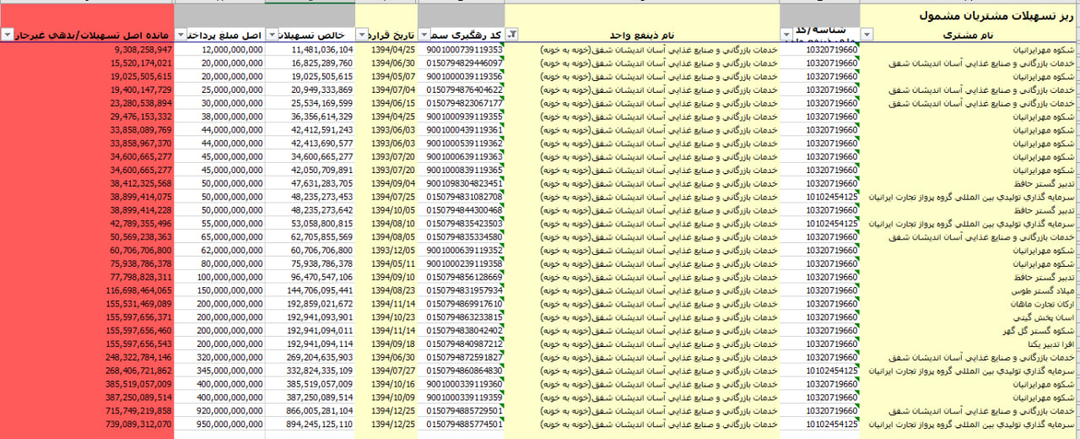Viewport: 1080px width, 439px height.
Task: Select the نام ذینفع واحد header cell
Action: 642,34
